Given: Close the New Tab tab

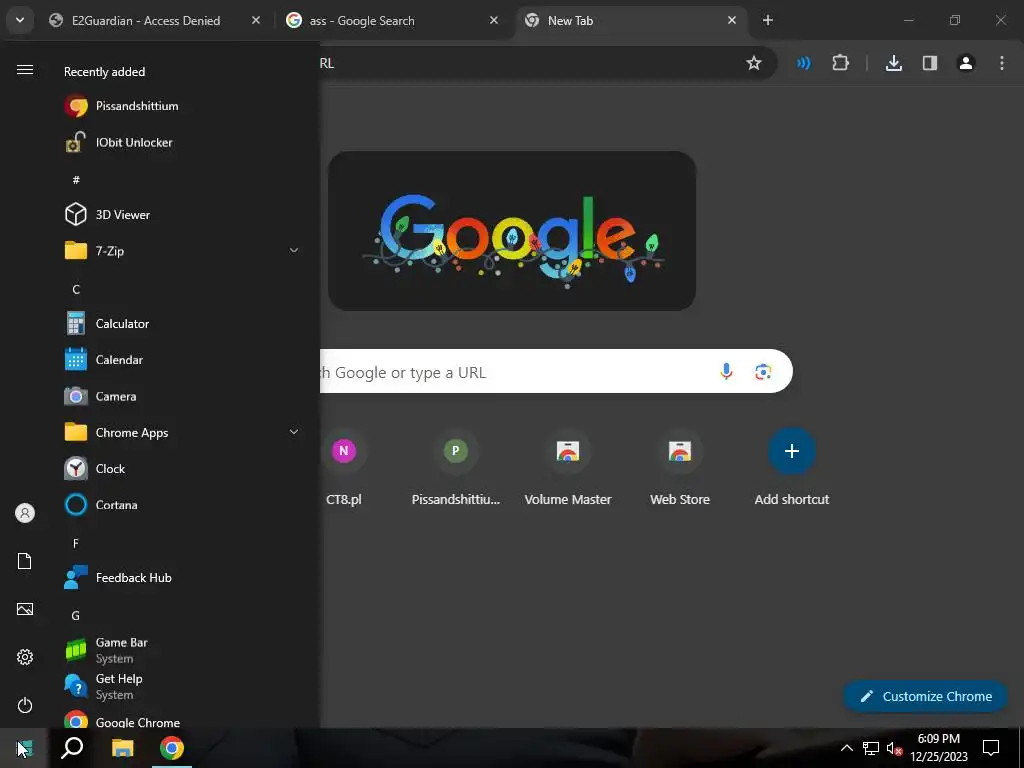Looking at the screenshot, I should (732, 20).
